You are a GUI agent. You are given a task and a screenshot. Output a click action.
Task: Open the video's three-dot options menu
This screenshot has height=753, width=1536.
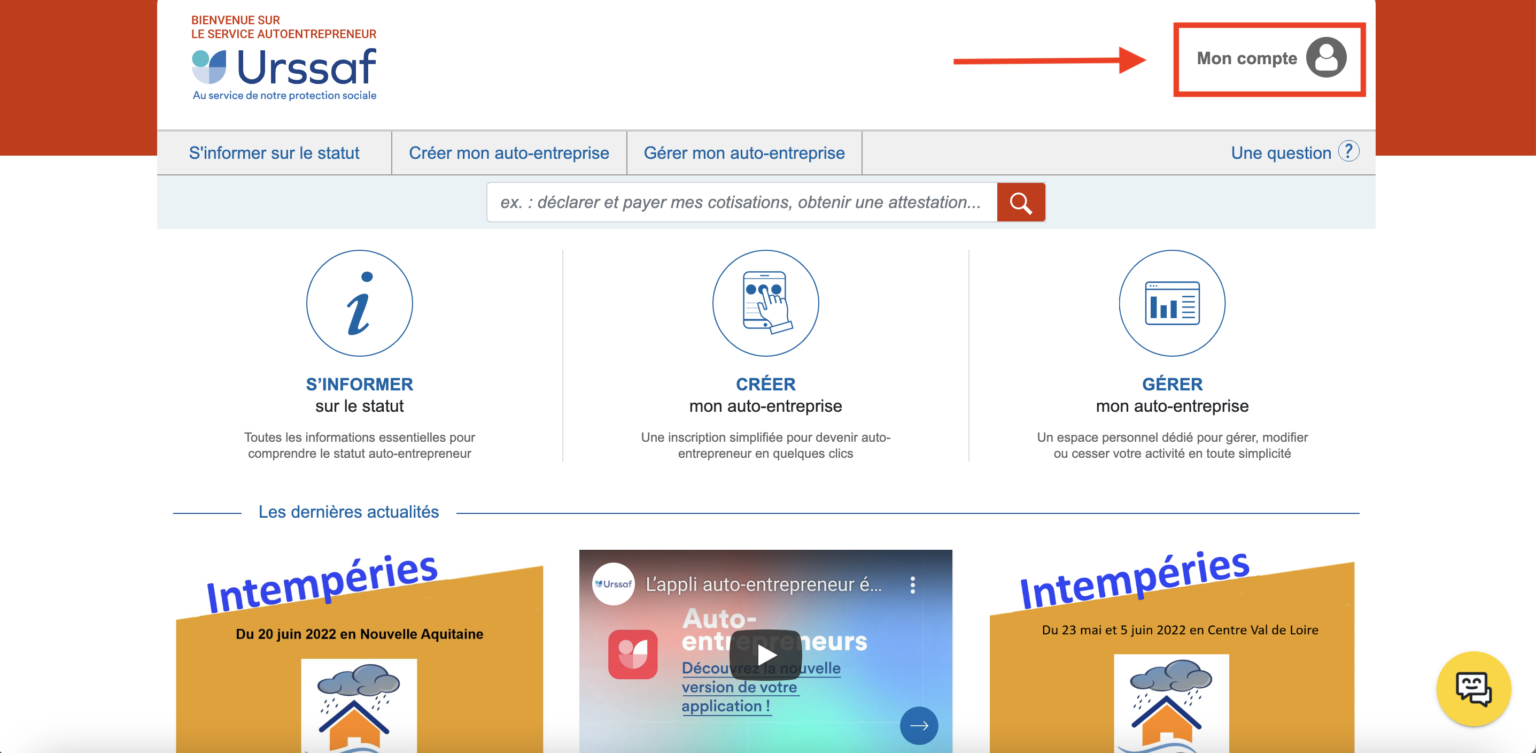[912, 585]
